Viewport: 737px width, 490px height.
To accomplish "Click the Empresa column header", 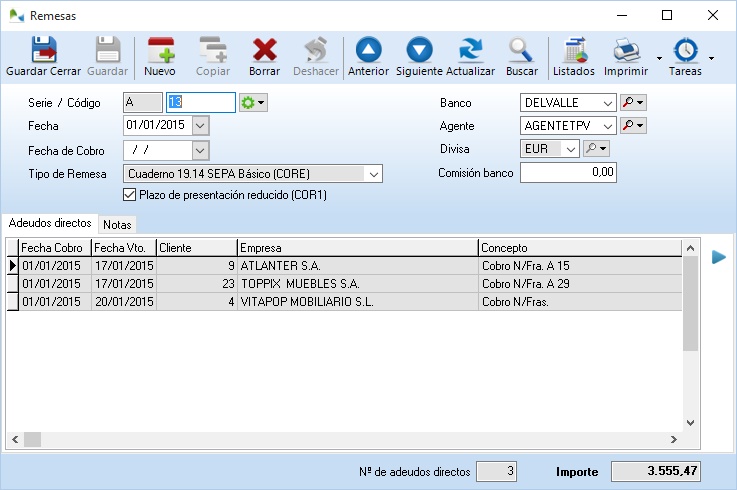I will tap(357, 248).
